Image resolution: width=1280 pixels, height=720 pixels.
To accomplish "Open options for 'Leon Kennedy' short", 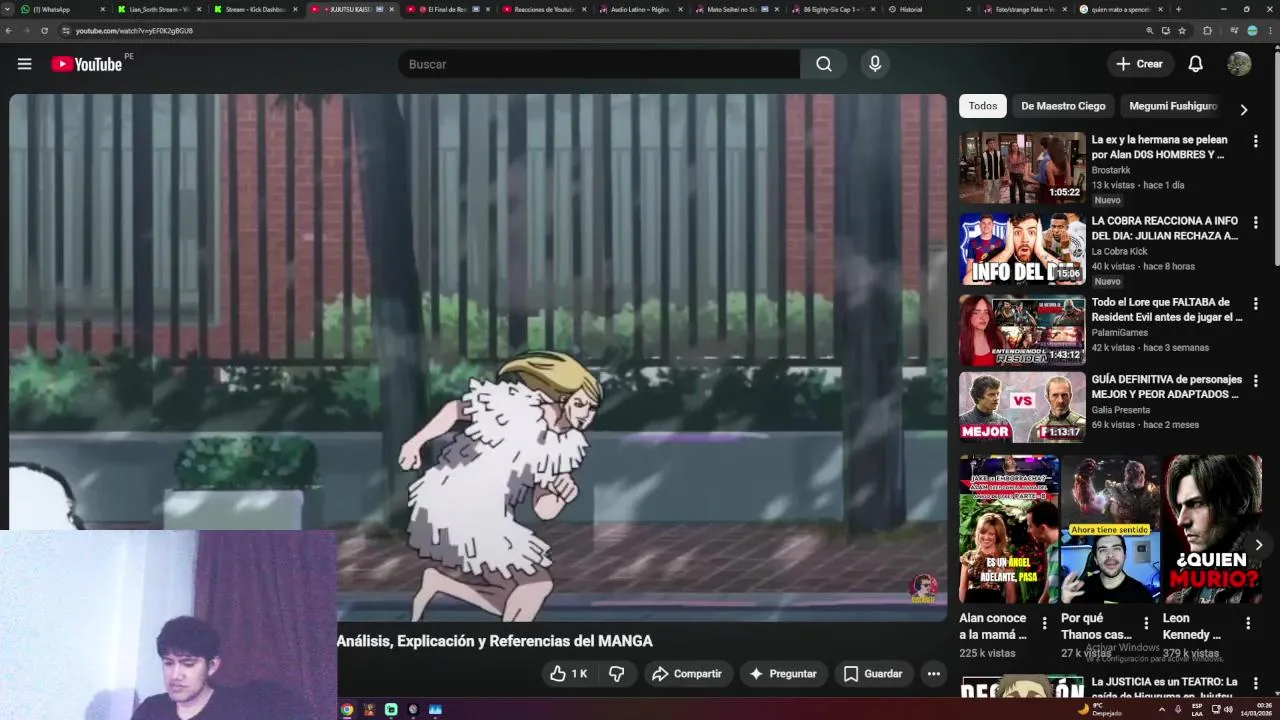I will 1247,623.
